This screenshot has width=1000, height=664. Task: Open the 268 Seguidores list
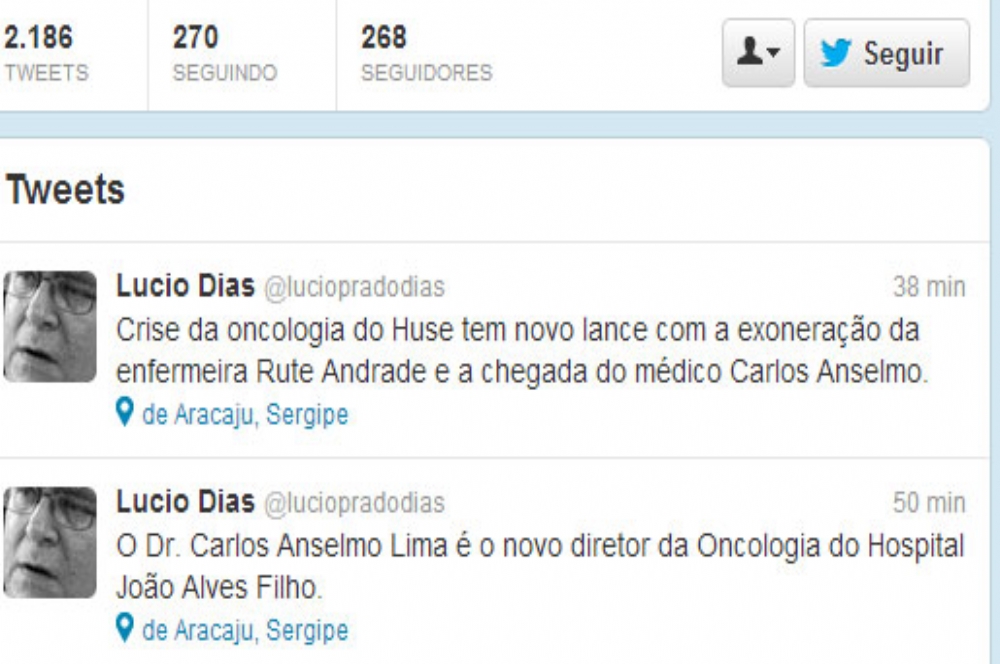tap(427, 53)
